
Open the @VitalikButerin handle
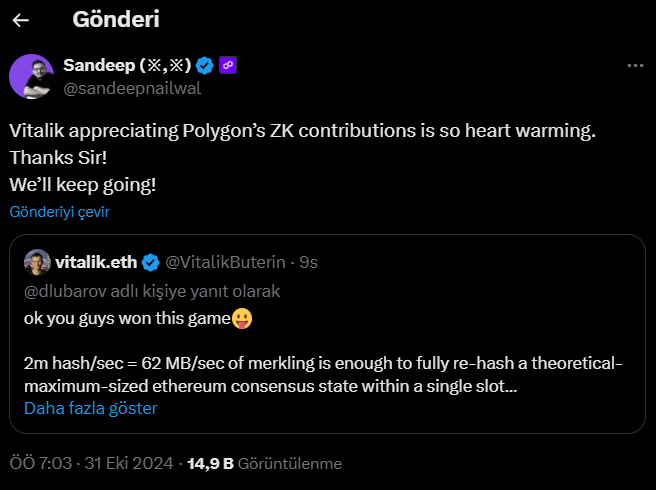[226, 263]
